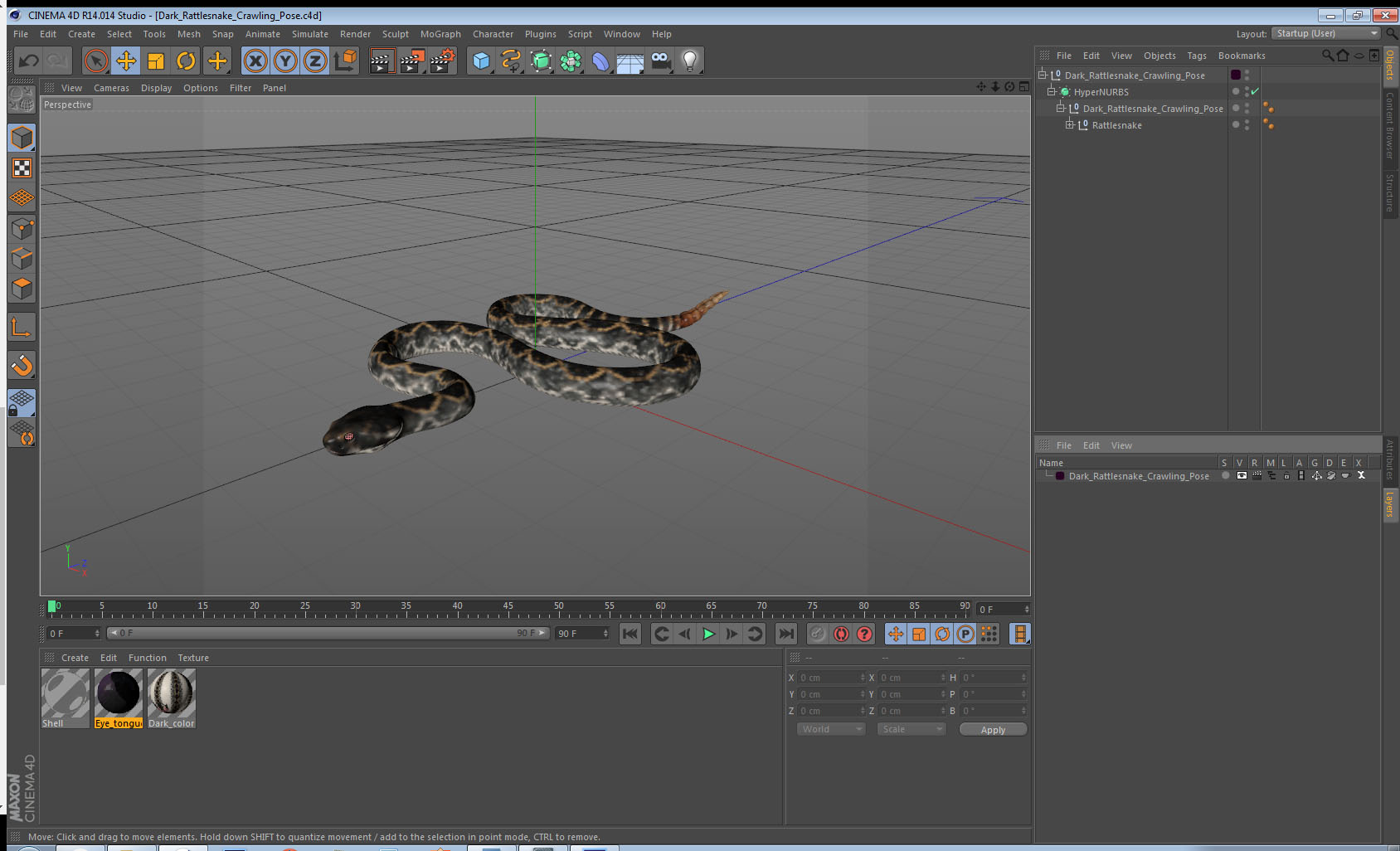Screen dimensions: 1400x851
Task: Toggle Solo for Dark_Rattlesnake_Crawling_Pose layer
Action: point(1226,475)
